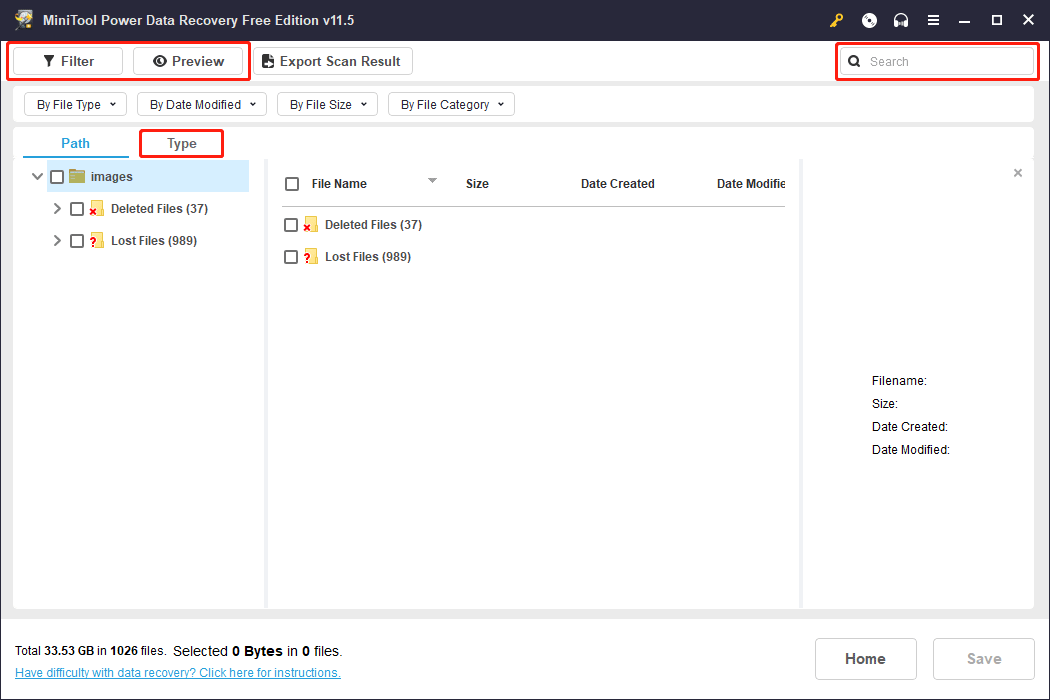Image resolution: width=1050 pixels, height=700 pixels.
Task: Open the data recovery instructions link
Action: click(x=177, y=672)
